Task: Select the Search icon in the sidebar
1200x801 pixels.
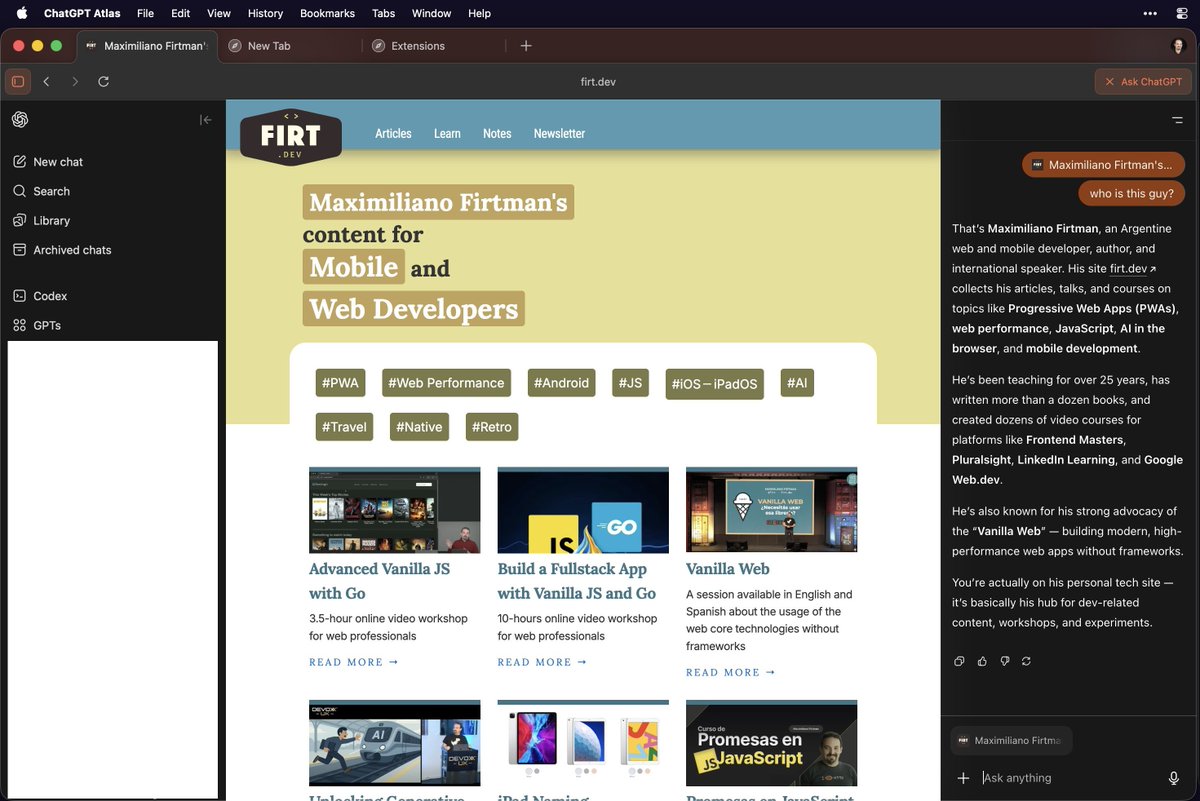Action: [x=49, y=191]
